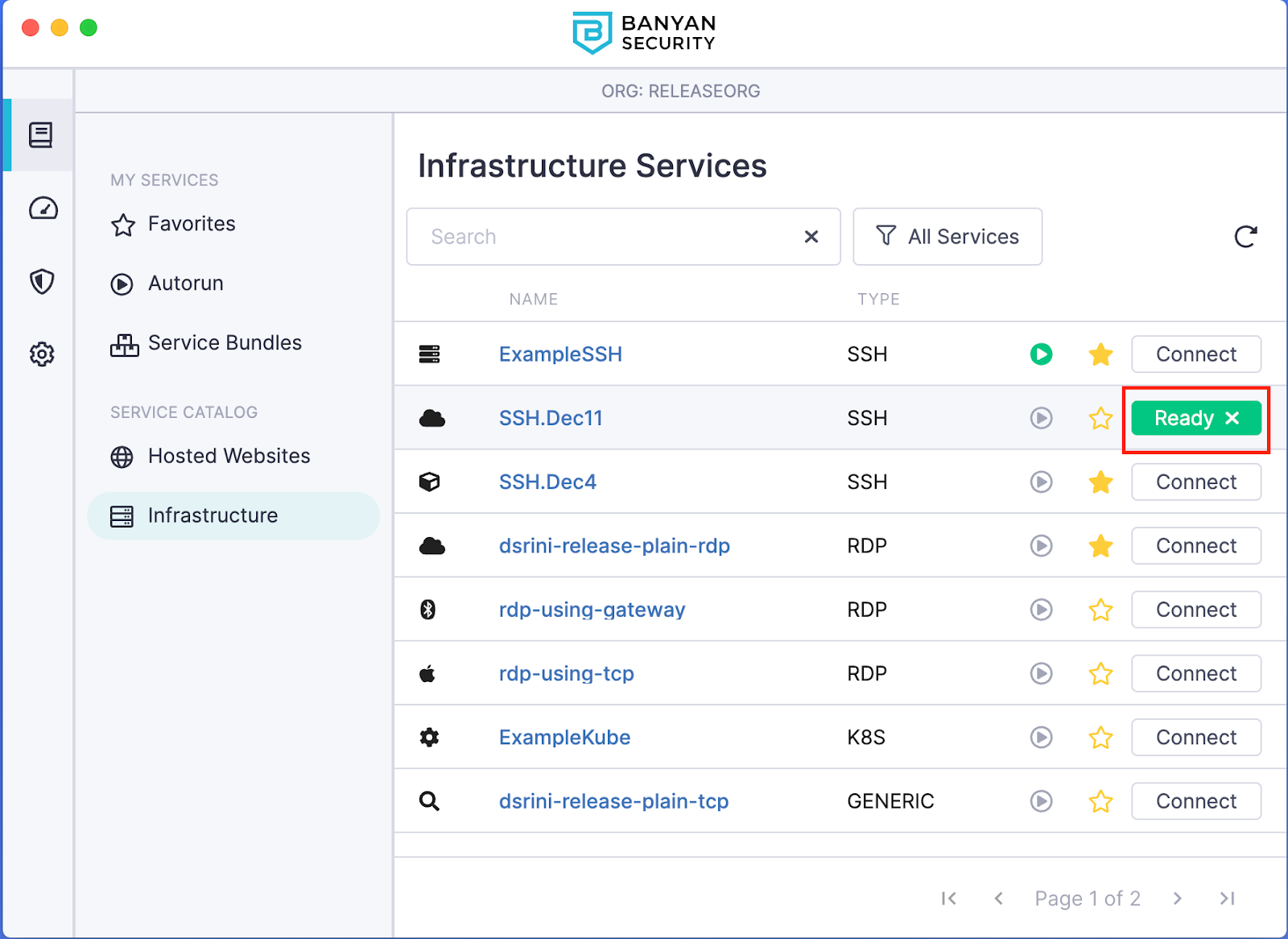Click the ExampleSSH server stack icon

click(x=430, y=354)
